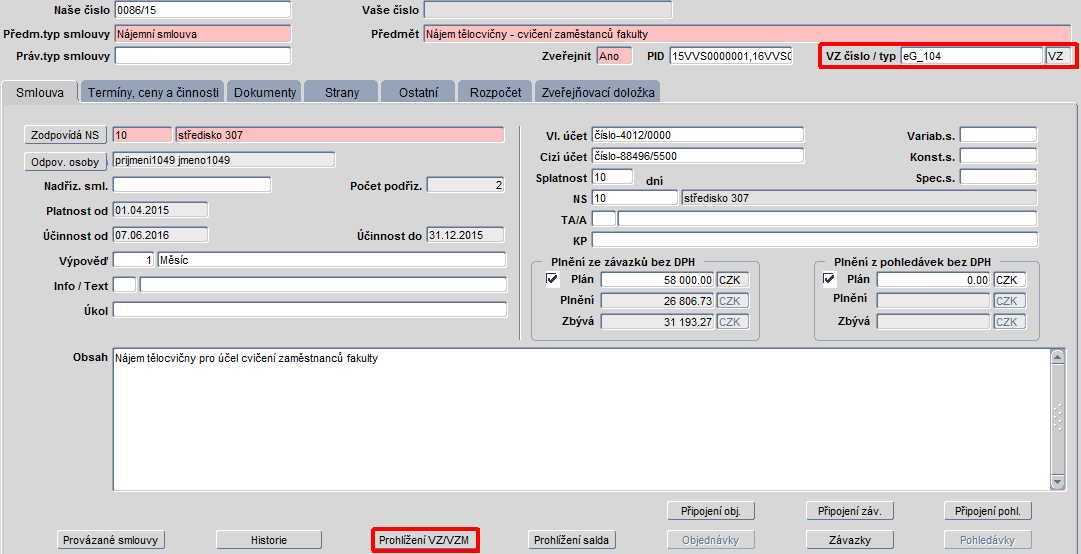Click the Obsah scrollbar down arrow

pos(1058,482)
